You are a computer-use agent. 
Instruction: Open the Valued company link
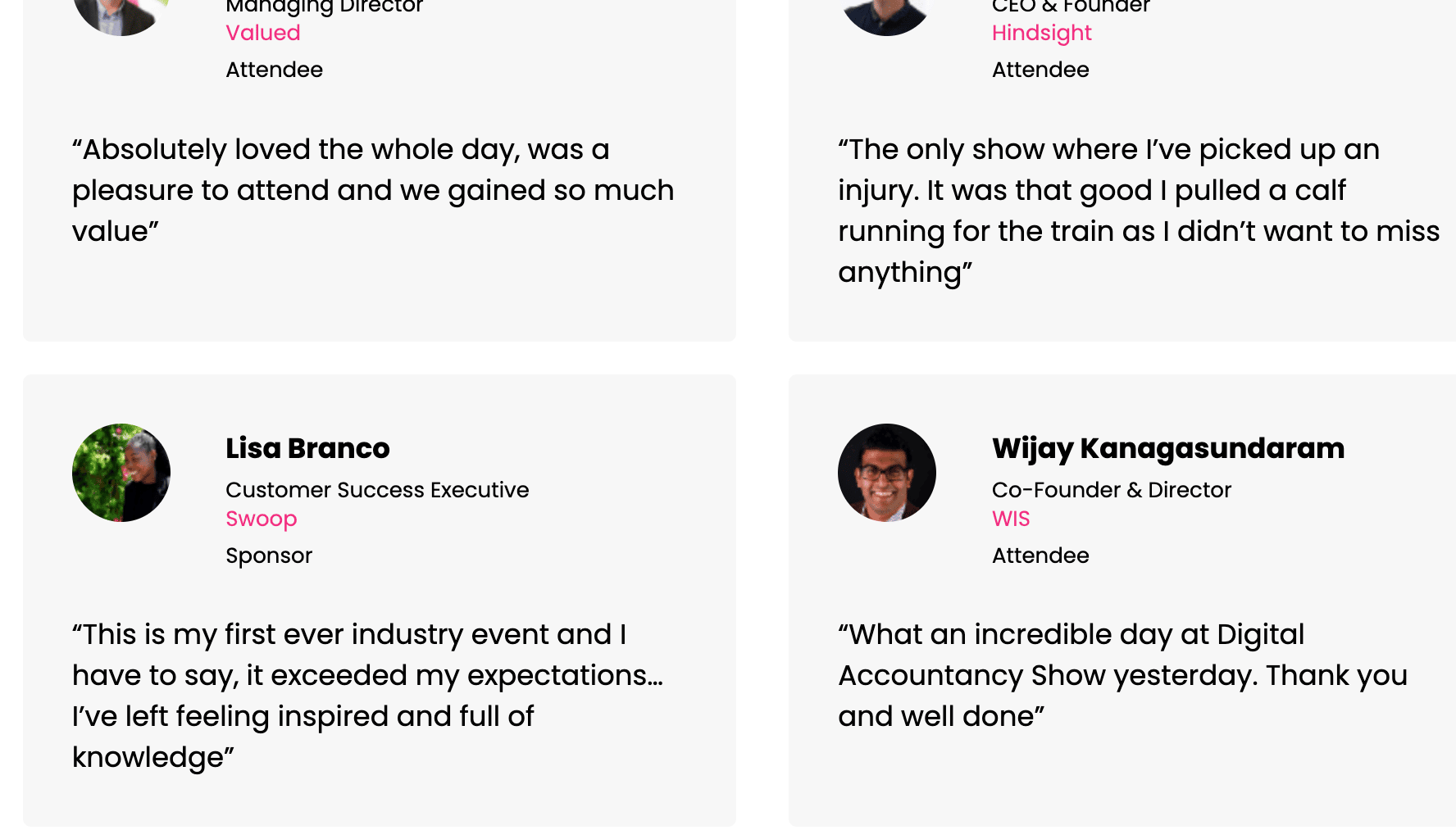pyautogui.click(x=263, y=33)
